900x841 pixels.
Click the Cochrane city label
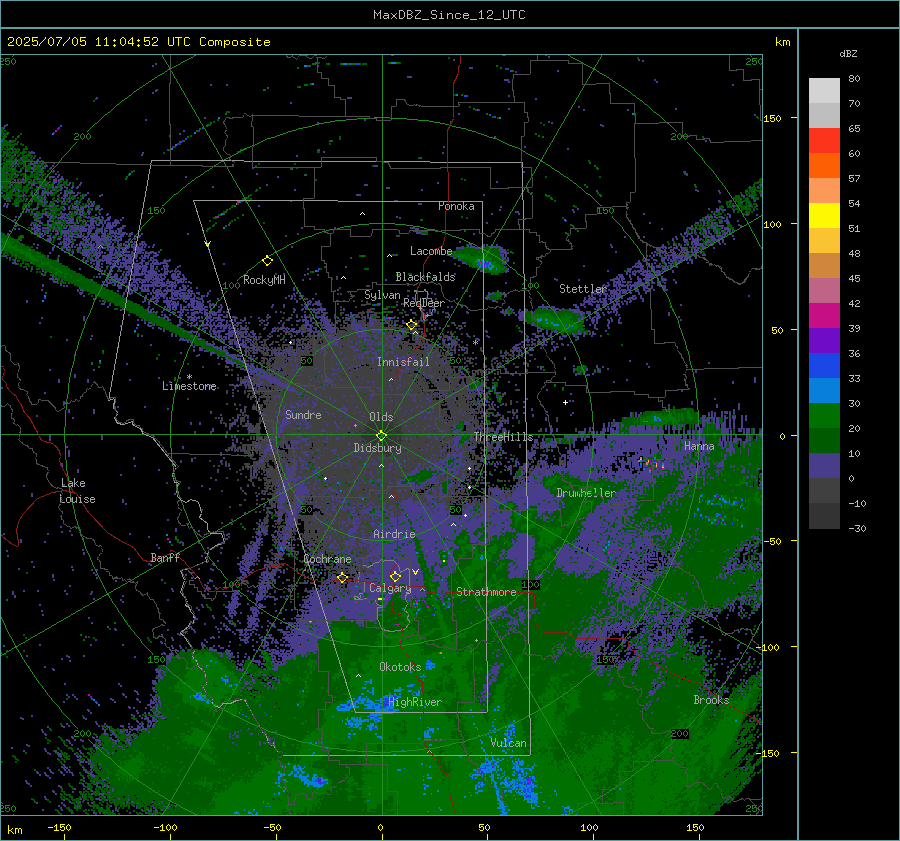(x=327, y=559)
